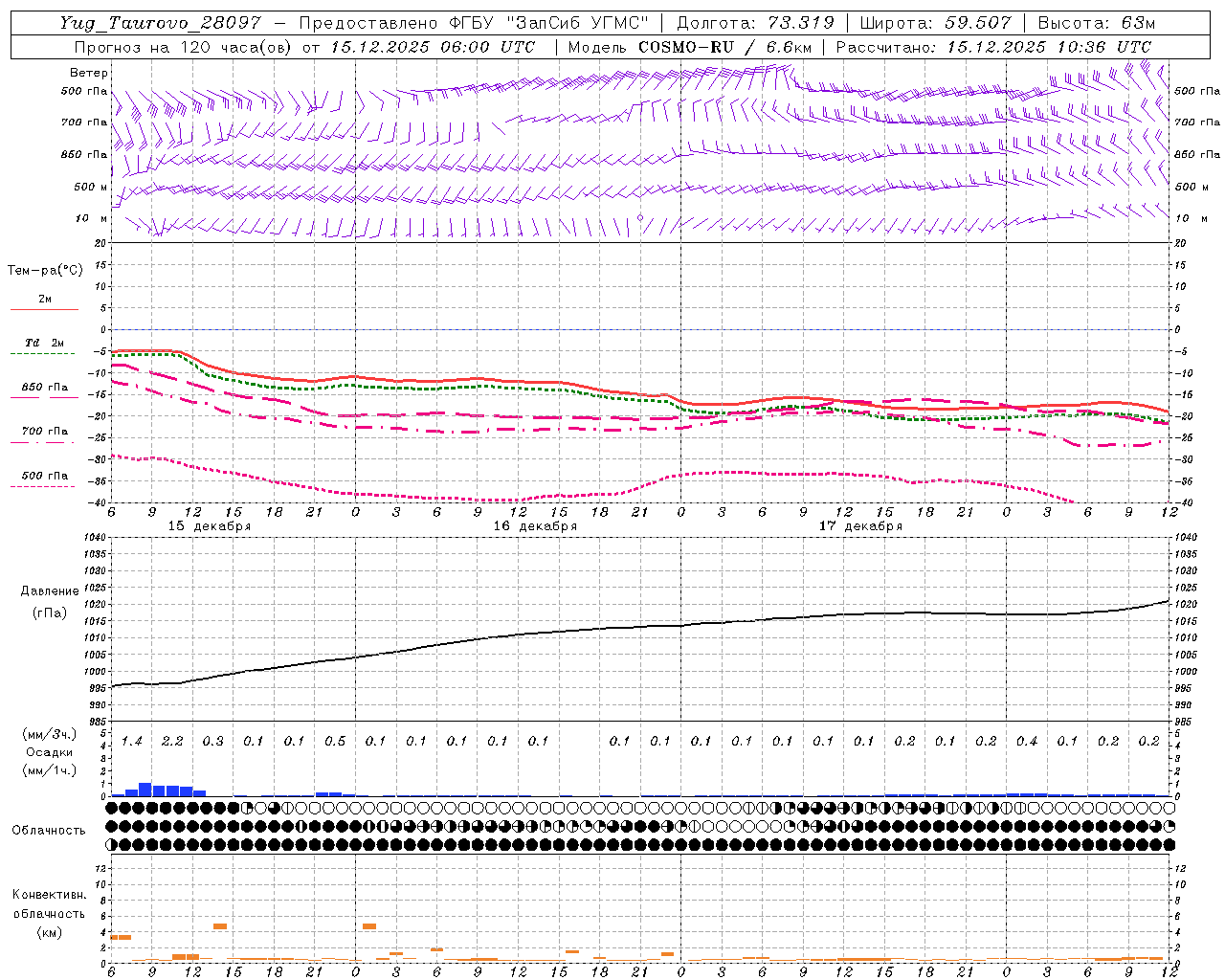Image resolution: width=1225 pixels, height=980 pixels.
Task: Click the 'Конвективн.' convective cloud label
Action: coord(49,895)
